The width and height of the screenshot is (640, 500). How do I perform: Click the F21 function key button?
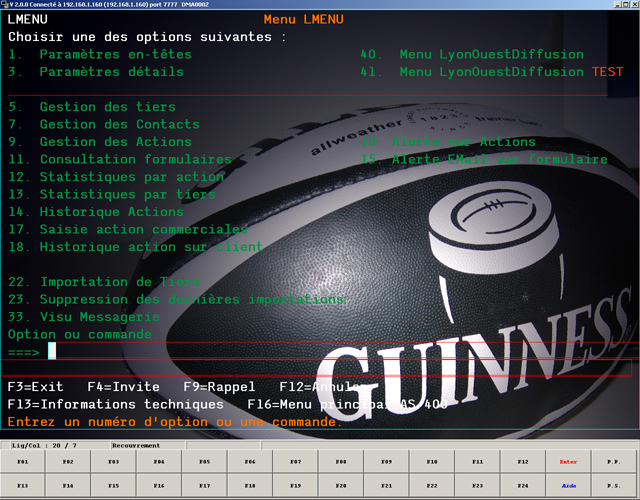click(x=387, y=486)
